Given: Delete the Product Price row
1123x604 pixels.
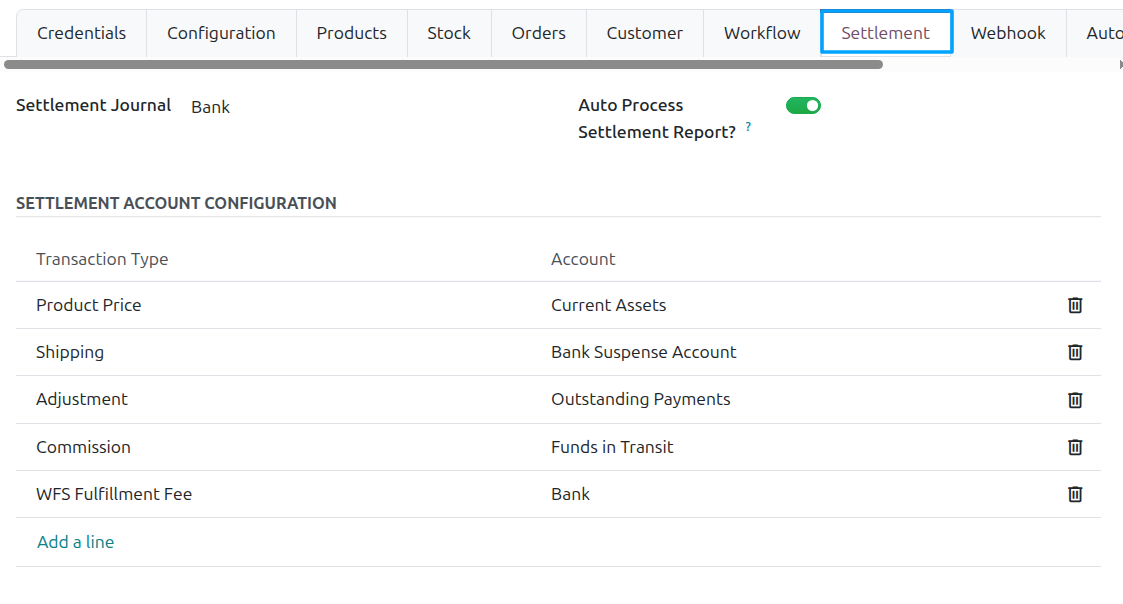Looking at the screenshot, I should coord(1075,305).
